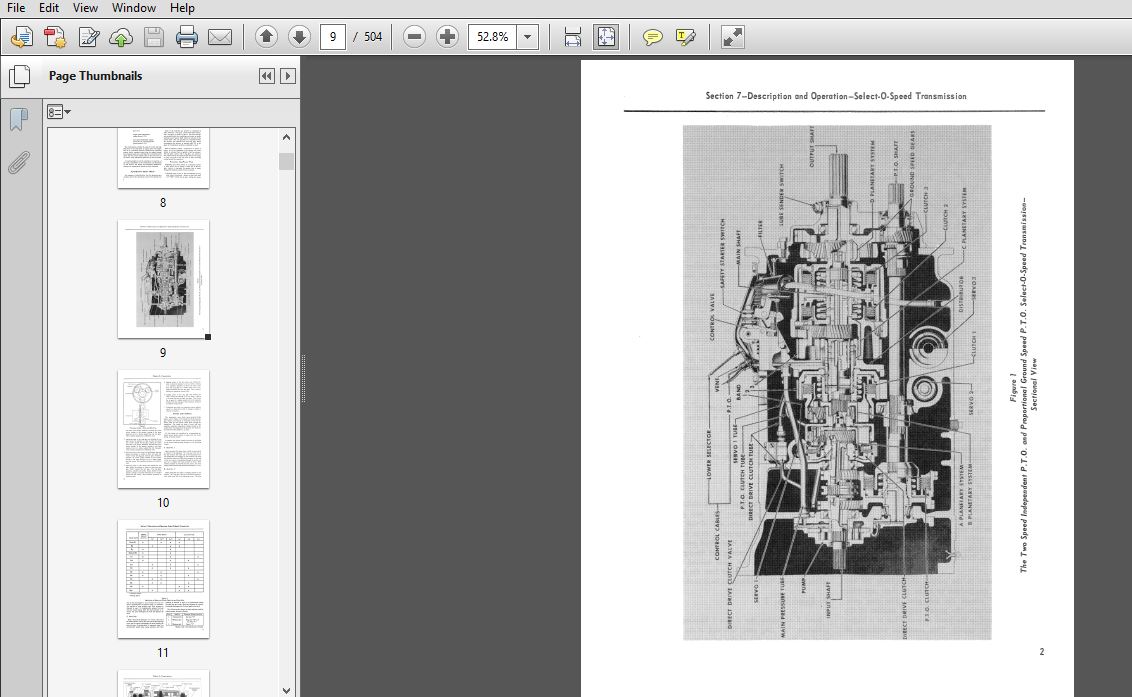The width and height of the screenshot is (1132, 697).
Task: Click the thumbnails panel vertical scrollbar thumb
Action: (286, 162)
